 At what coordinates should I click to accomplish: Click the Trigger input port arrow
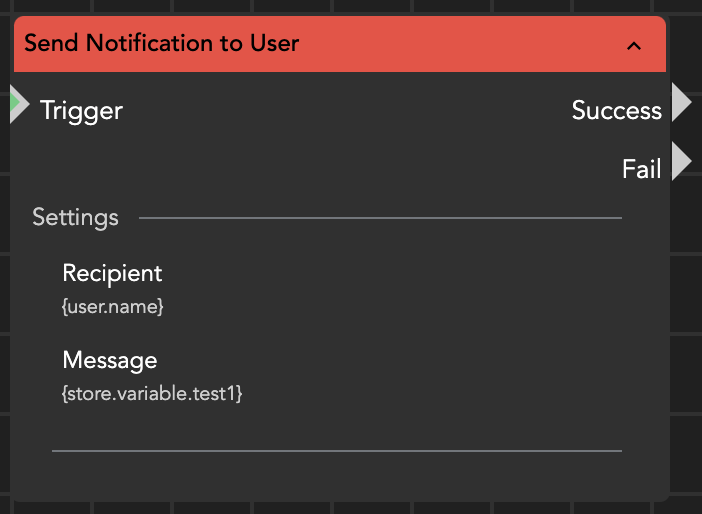[20, 106]
